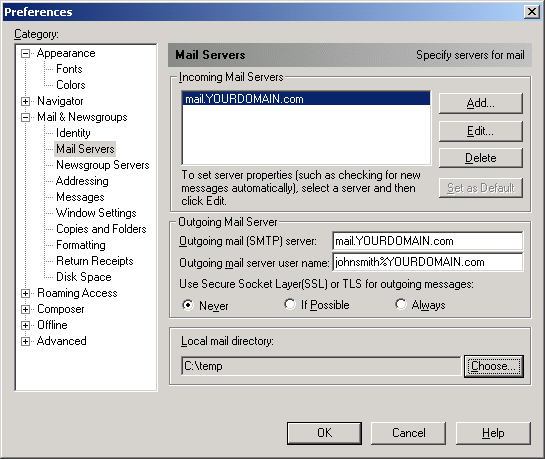Click Choose... for local mail directory
The image size is (545, 459).
pos(494,366)
